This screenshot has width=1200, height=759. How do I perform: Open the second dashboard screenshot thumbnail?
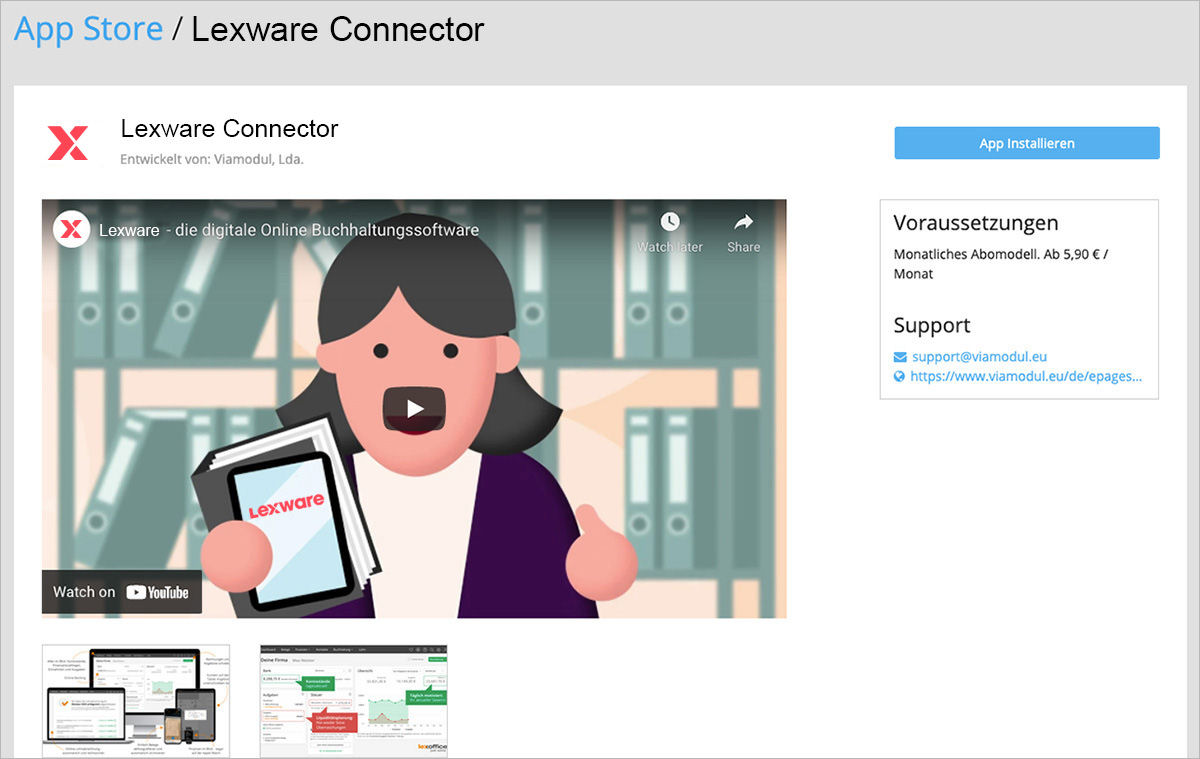pyautogui.click(x=354, y=701)
